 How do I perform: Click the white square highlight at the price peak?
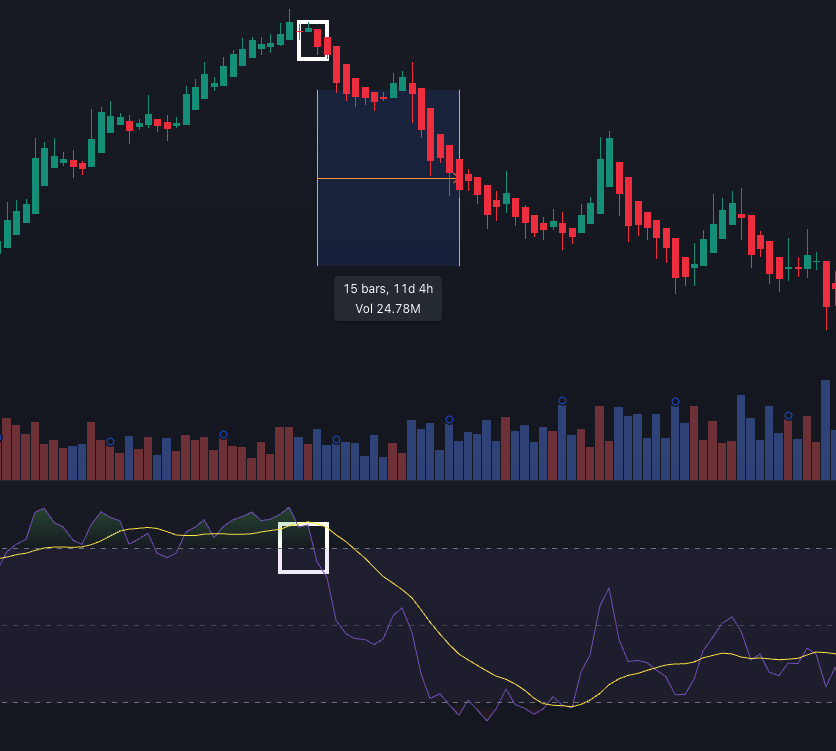coord(313,40)
